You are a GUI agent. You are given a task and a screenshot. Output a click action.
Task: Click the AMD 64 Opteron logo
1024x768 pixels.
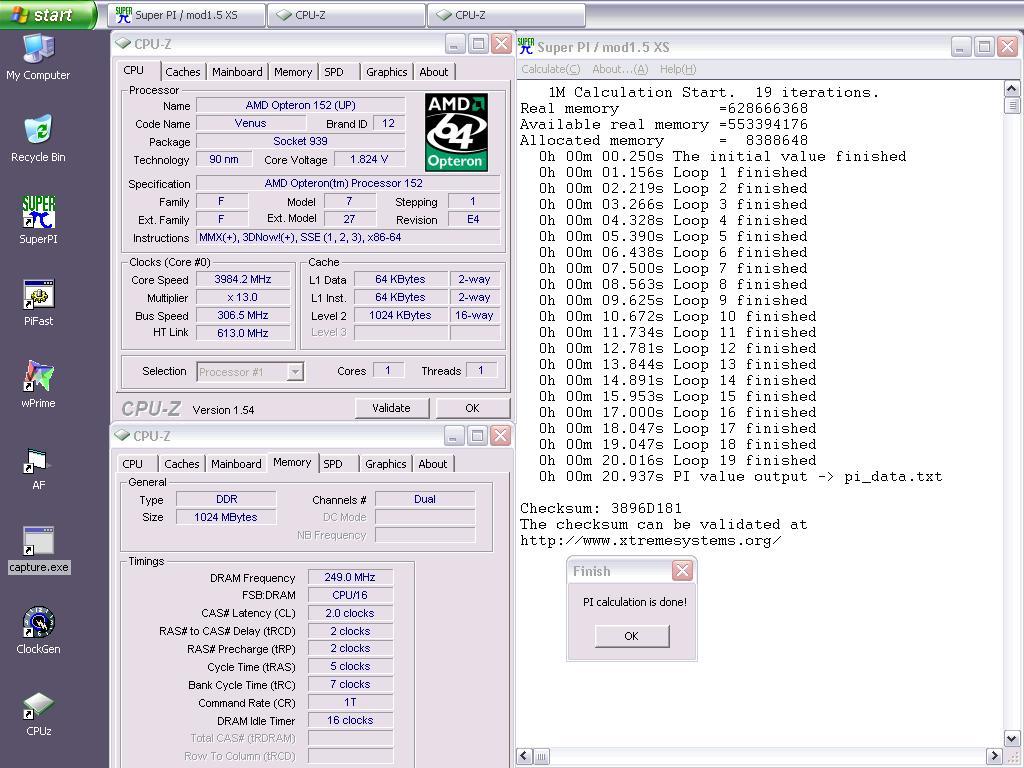tap(456, 132)
